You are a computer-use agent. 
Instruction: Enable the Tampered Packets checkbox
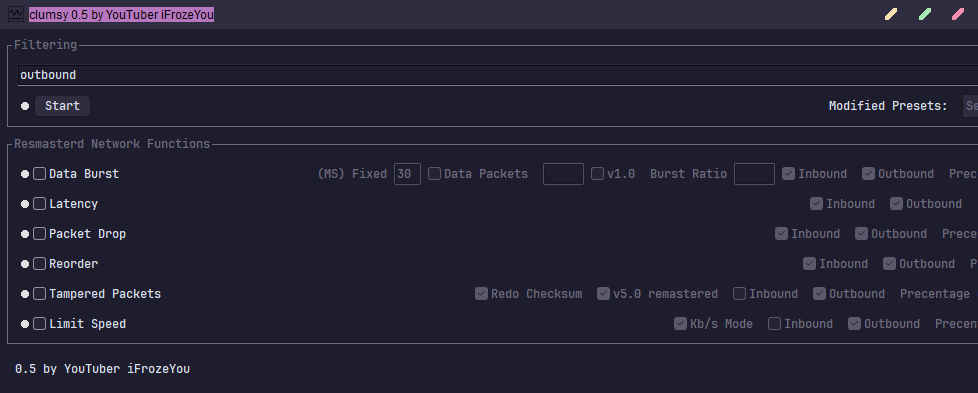click(x=39, y=294)
